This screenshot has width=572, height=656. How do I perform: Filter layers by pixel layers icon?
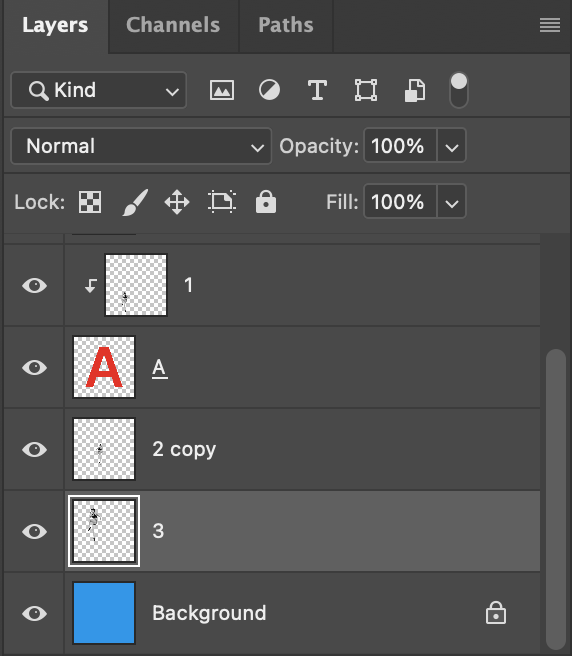[222, 90]
